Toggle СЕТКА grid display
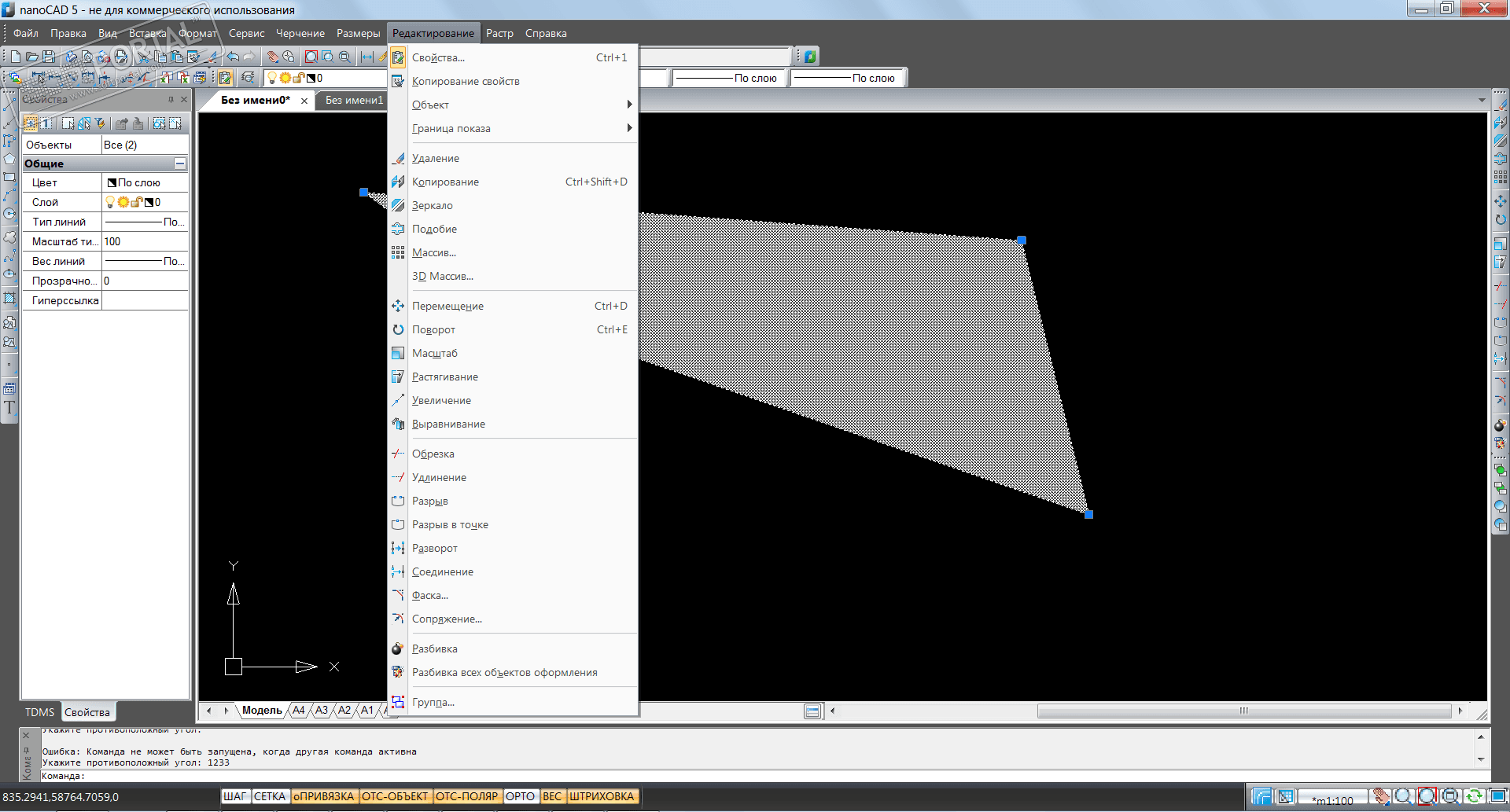1510x812 pixels. coord(270,796)
